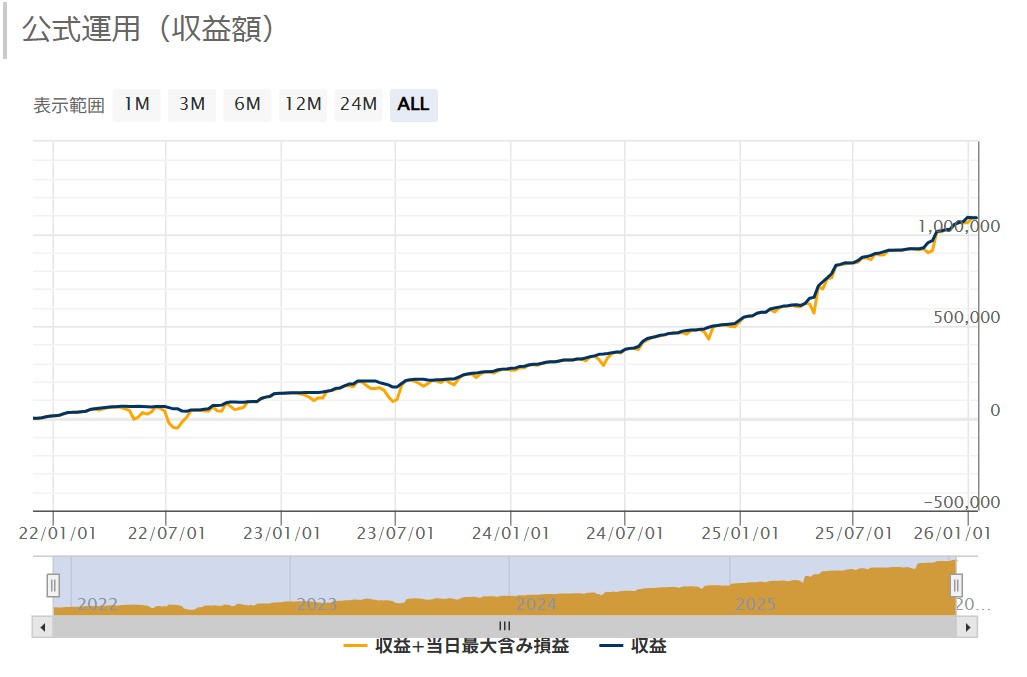This screenshot has height=677, width=1027.
Task: Select the 1M display range
Action: tap(136, 104)
